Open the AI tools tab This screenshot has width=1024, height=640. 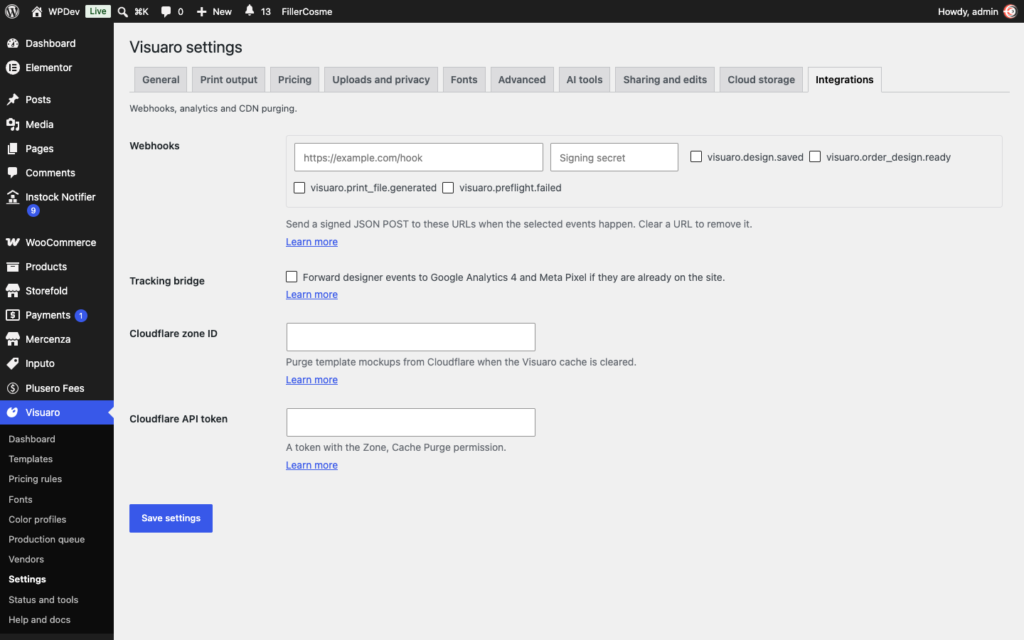(584, 80)
